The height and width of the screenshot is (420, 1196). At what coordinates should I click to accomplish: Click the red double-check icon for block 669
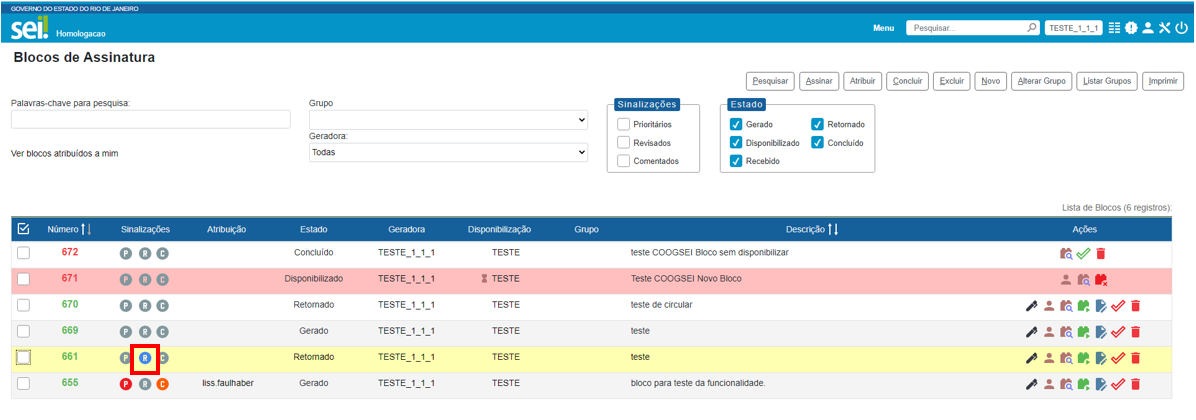click(1118, 332)
